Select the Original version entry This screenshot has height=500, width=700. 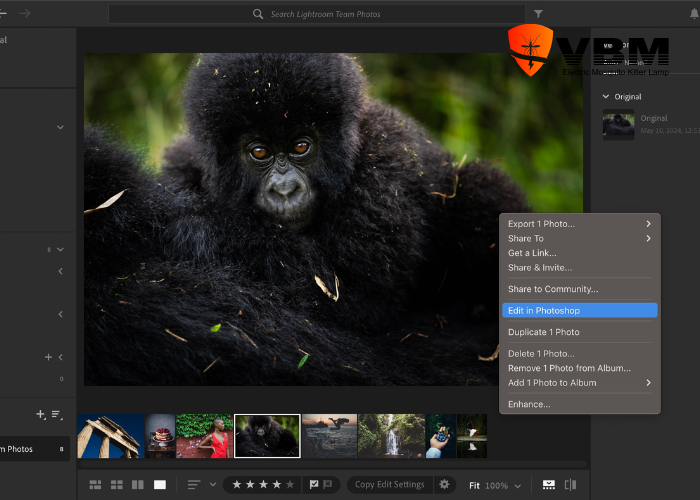pos(651,124)
